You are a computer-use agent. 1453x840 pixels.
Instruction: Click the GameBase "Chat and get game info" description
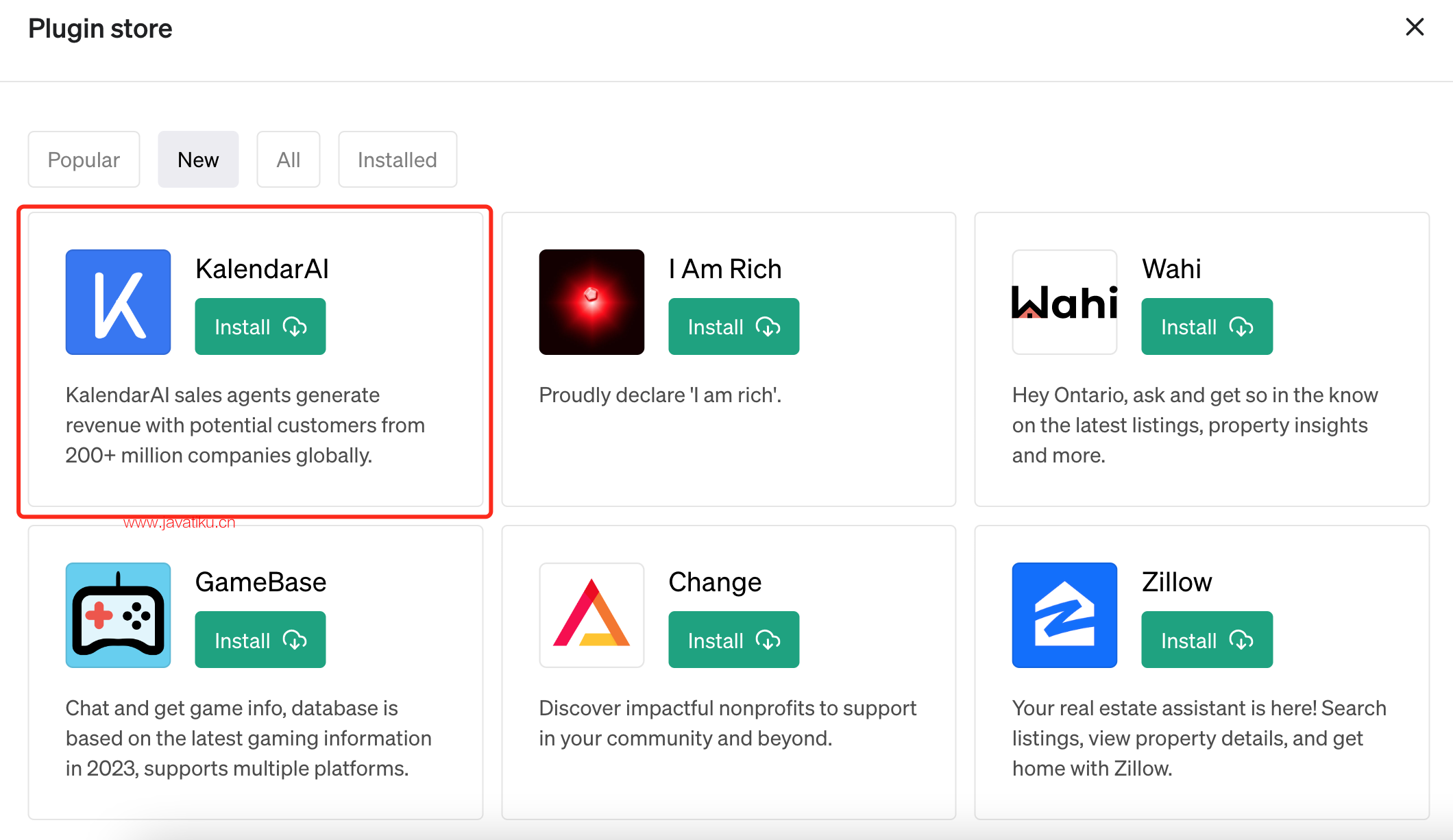click(x=249, y=739)
